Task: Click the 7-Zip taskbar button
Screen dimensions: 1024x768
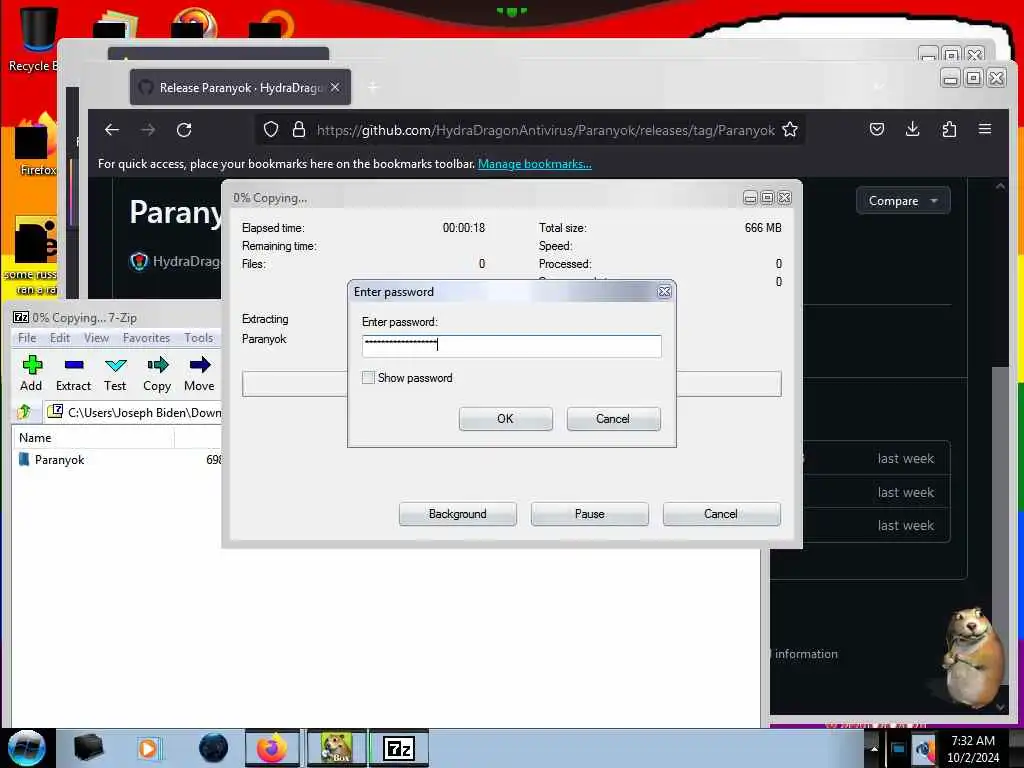Action: [x=399, y=748]
